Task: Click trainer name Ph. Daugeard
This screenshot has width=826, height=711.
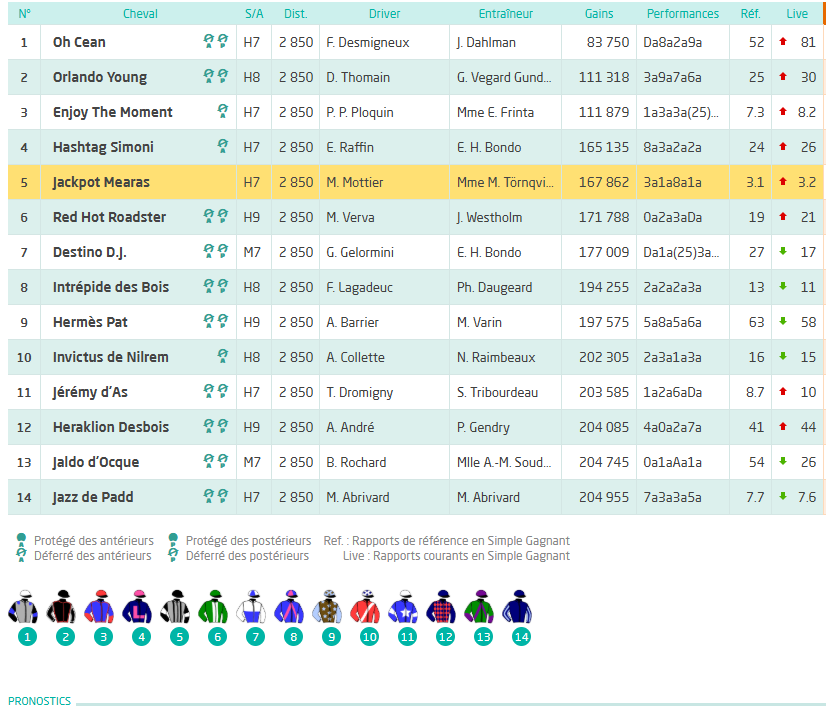Action: 494,288
